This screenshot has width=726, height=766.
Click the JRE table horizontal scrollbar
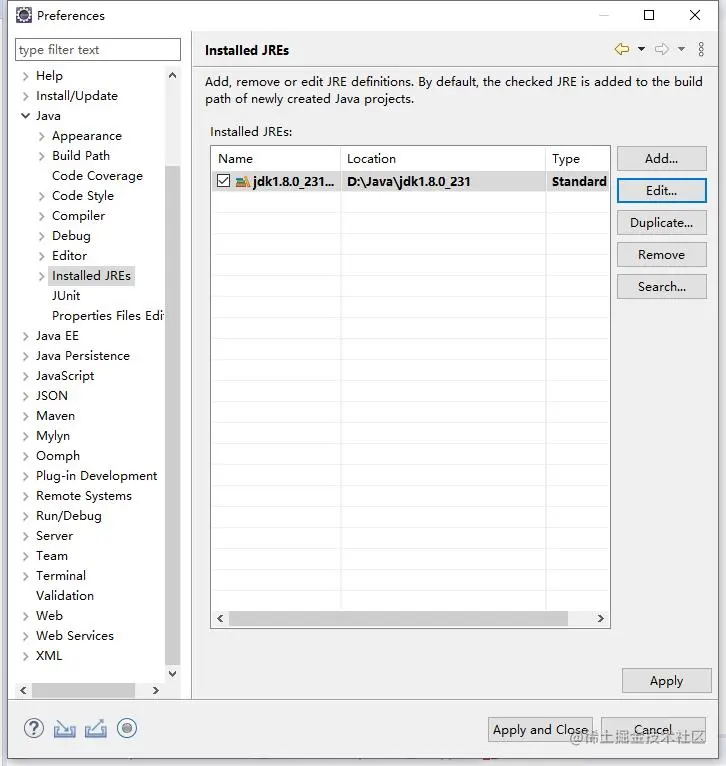pos(398,618)
